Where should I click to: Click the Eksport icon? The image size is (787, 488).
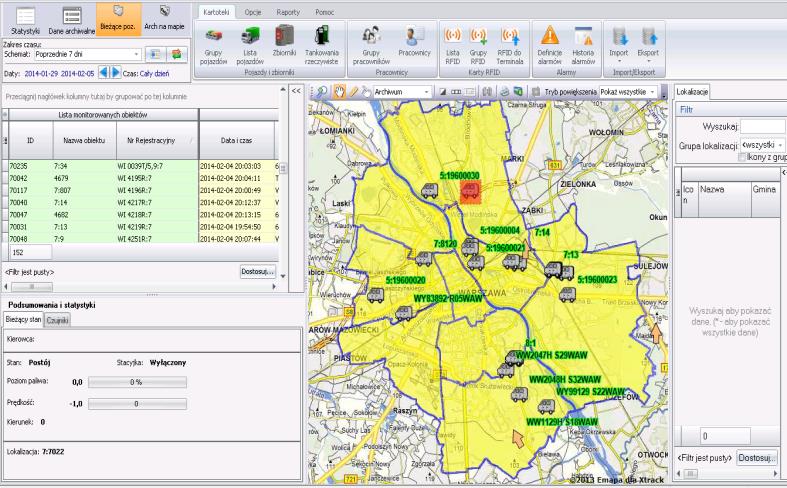[648, 38]
